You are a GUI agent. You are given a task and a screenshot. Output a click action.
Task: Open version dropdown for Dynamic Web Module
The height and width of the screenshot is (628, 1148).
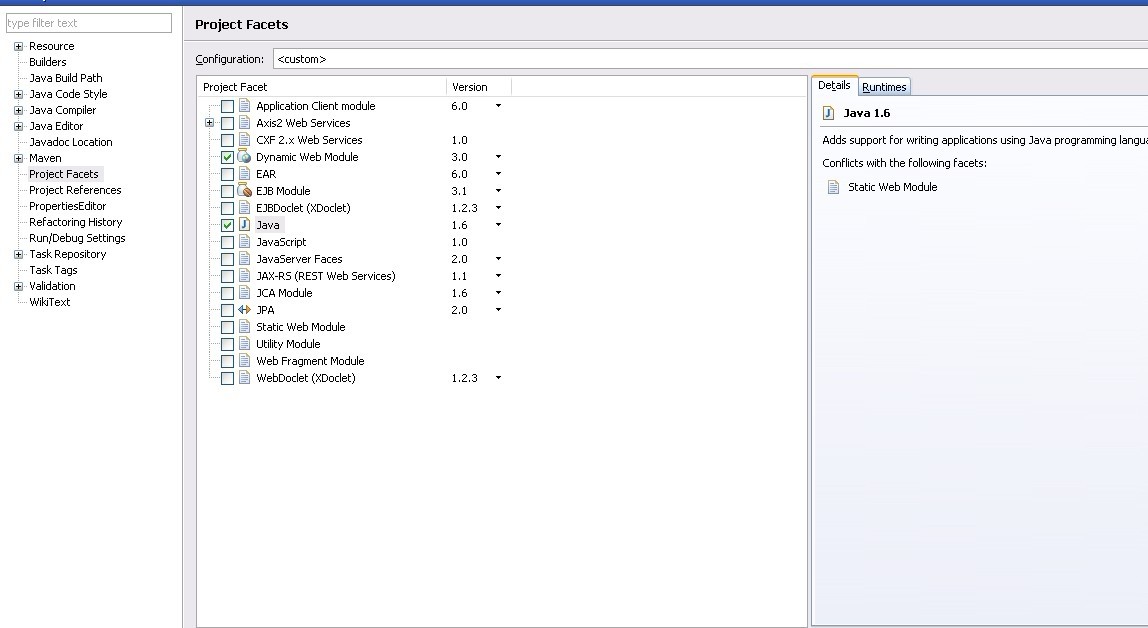point(498,157)
